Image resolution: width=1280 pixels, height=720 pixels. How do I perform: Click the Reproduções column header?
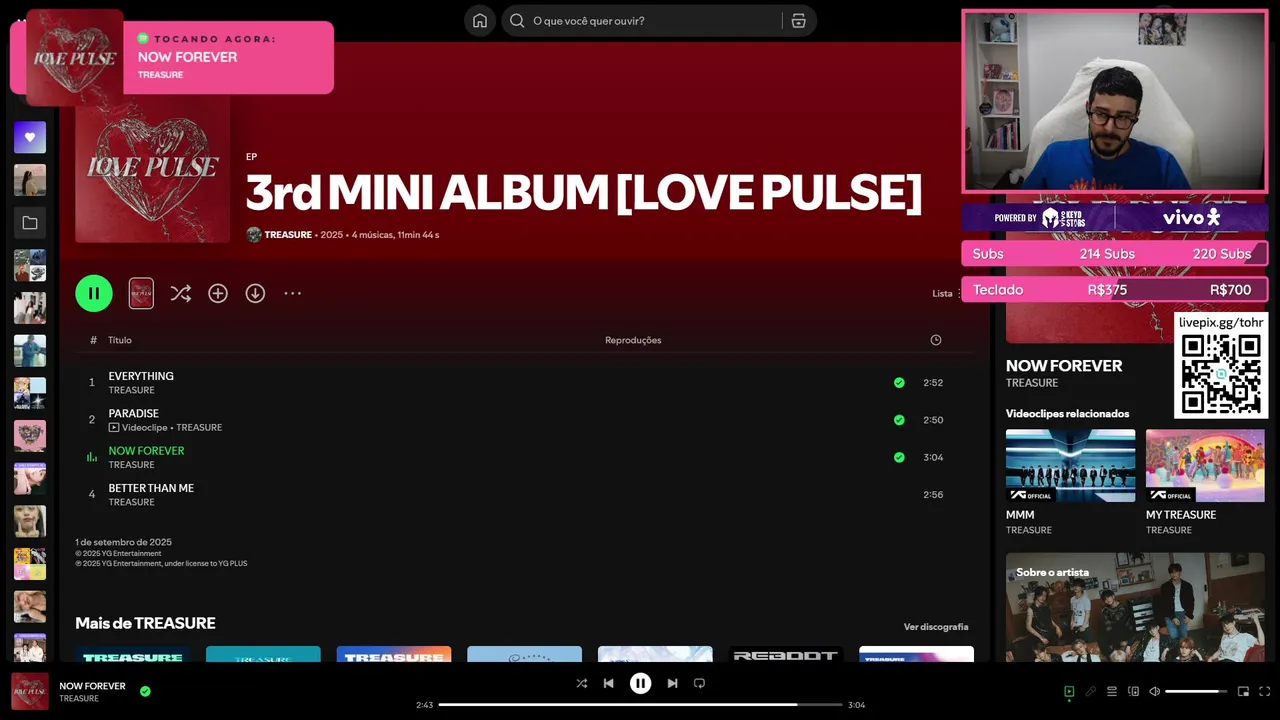[633, 340]
